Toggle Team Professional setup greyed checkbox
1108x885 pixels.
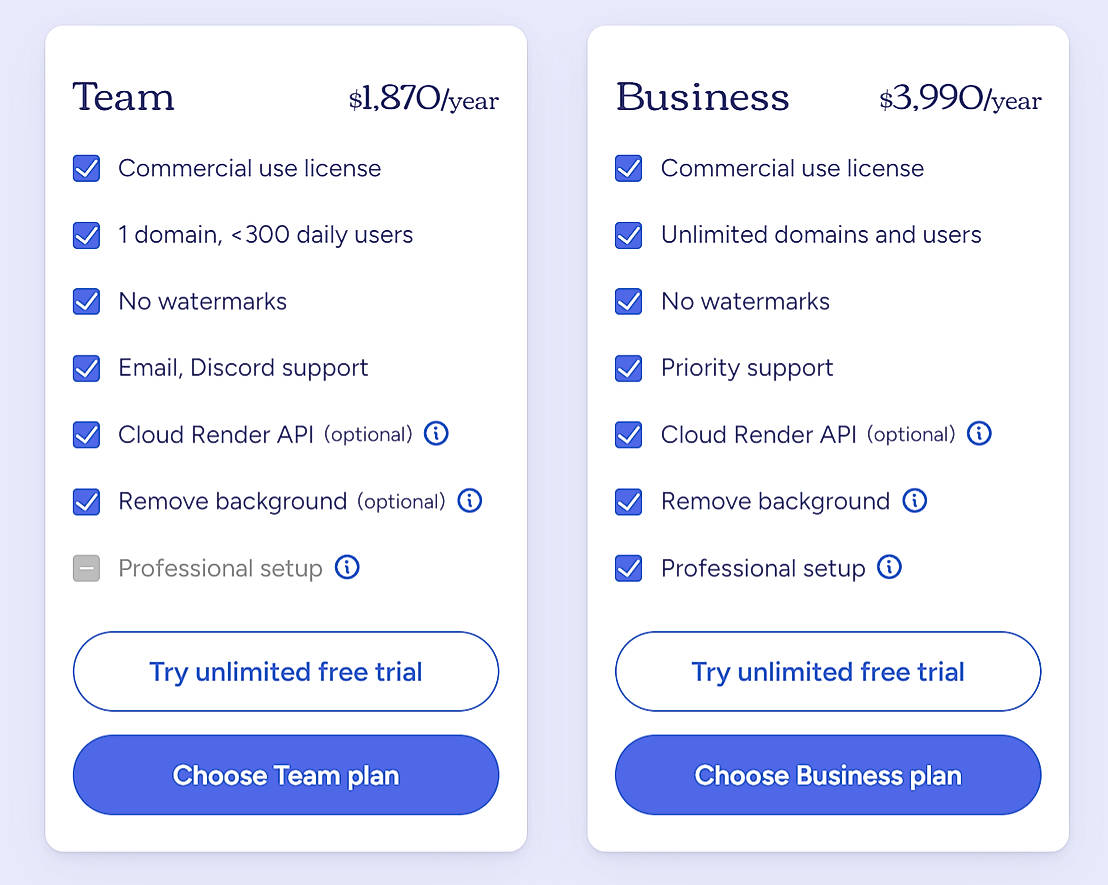coord(87,568)
